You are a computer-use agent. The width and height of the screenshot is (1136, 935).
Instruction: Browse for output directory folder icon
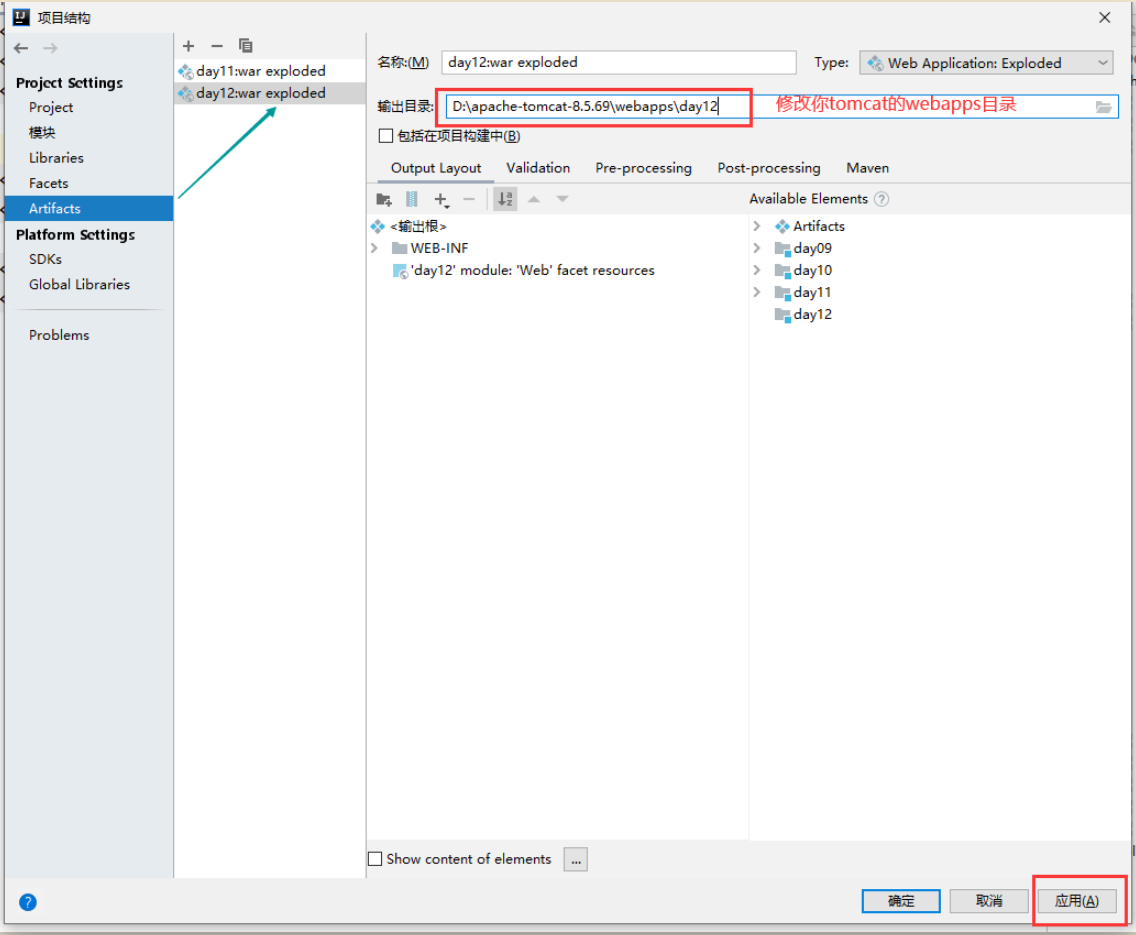click(1103, 107)
